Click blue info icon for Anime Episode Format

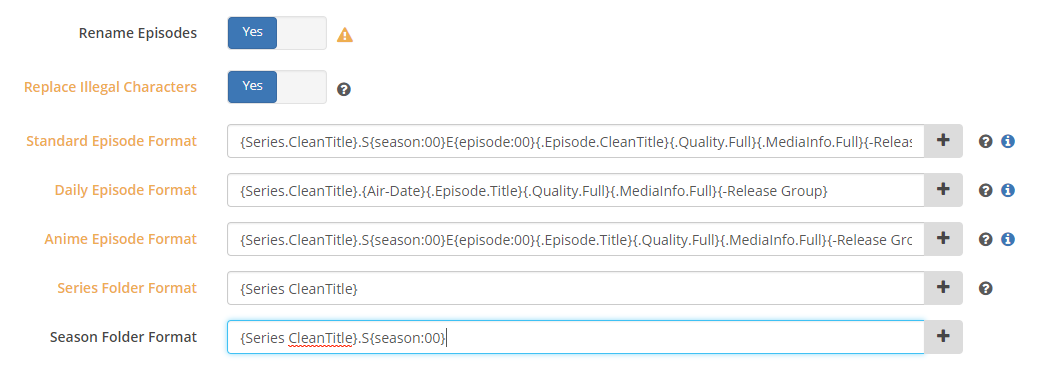pyautogui.click(x=1007, y=239)
